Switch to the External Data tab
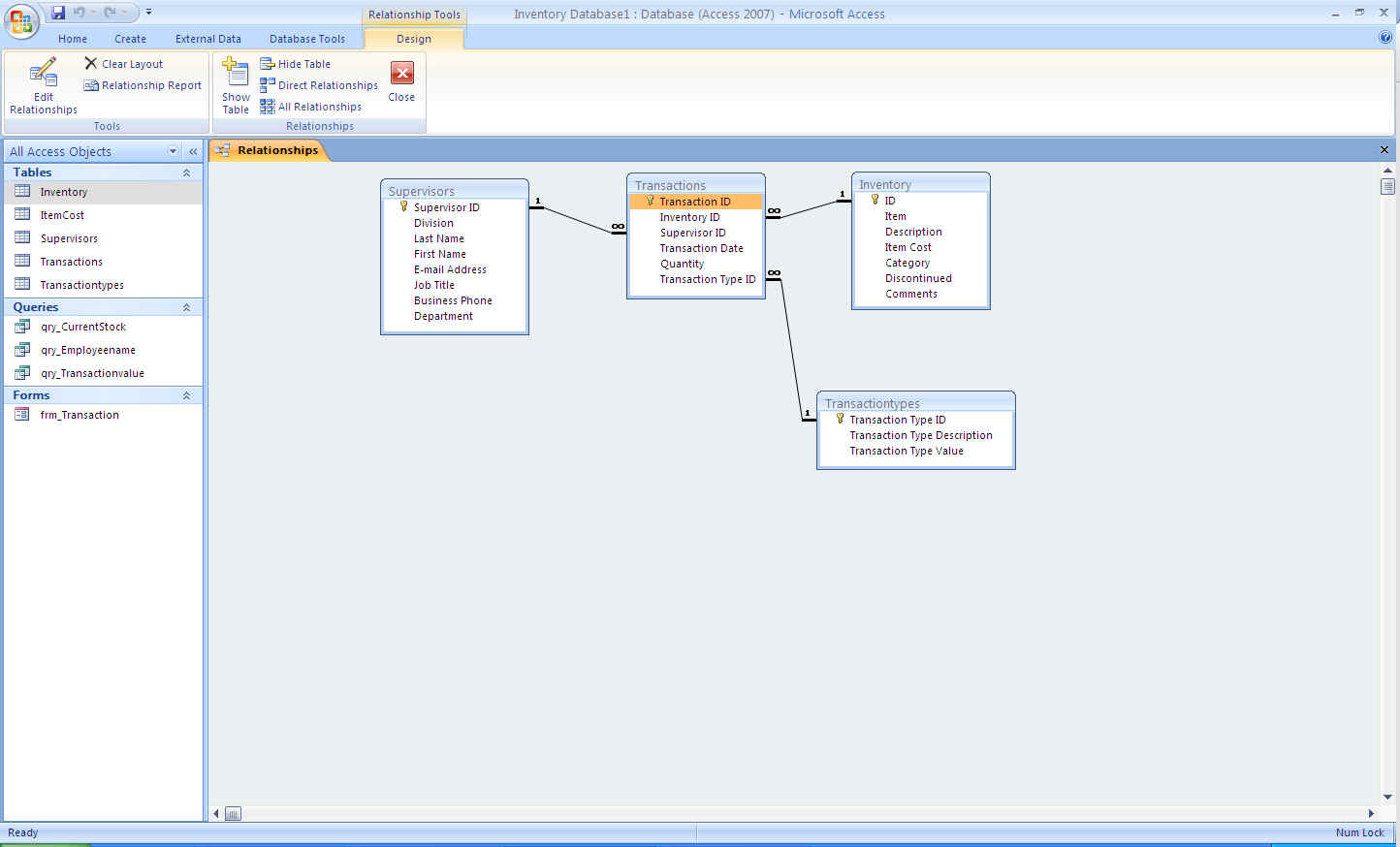The height and width of the screenshot is (847, 1400). click(208, 39)
